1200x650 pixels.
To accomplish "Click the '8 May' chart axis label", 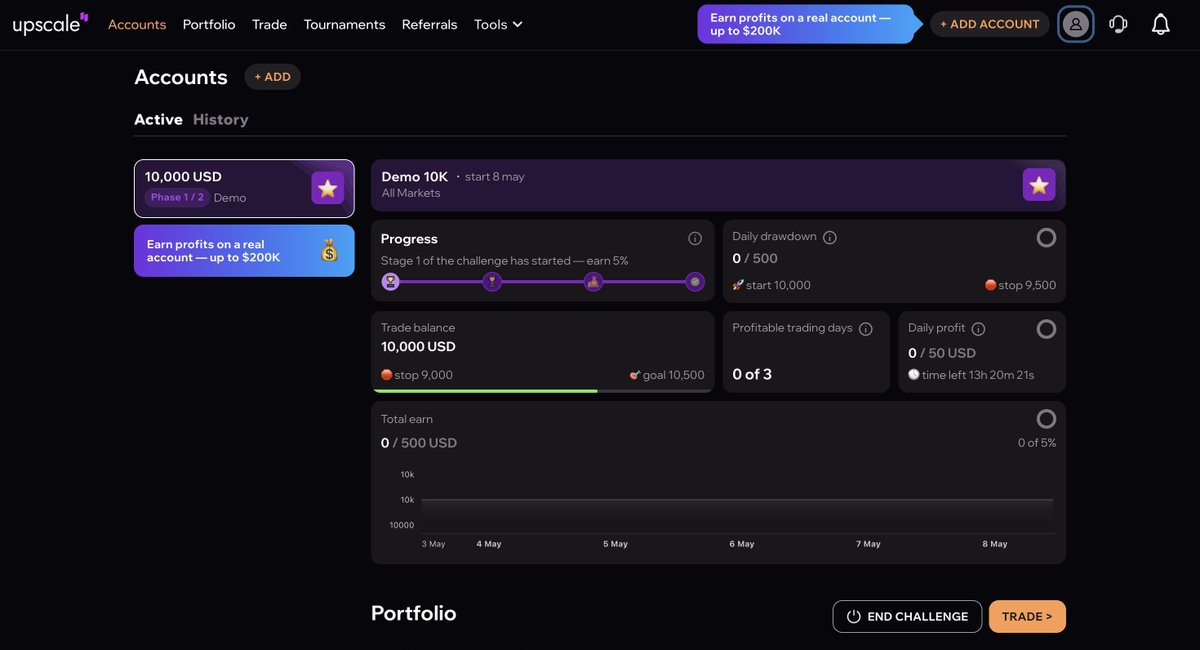I will point(995,544).
